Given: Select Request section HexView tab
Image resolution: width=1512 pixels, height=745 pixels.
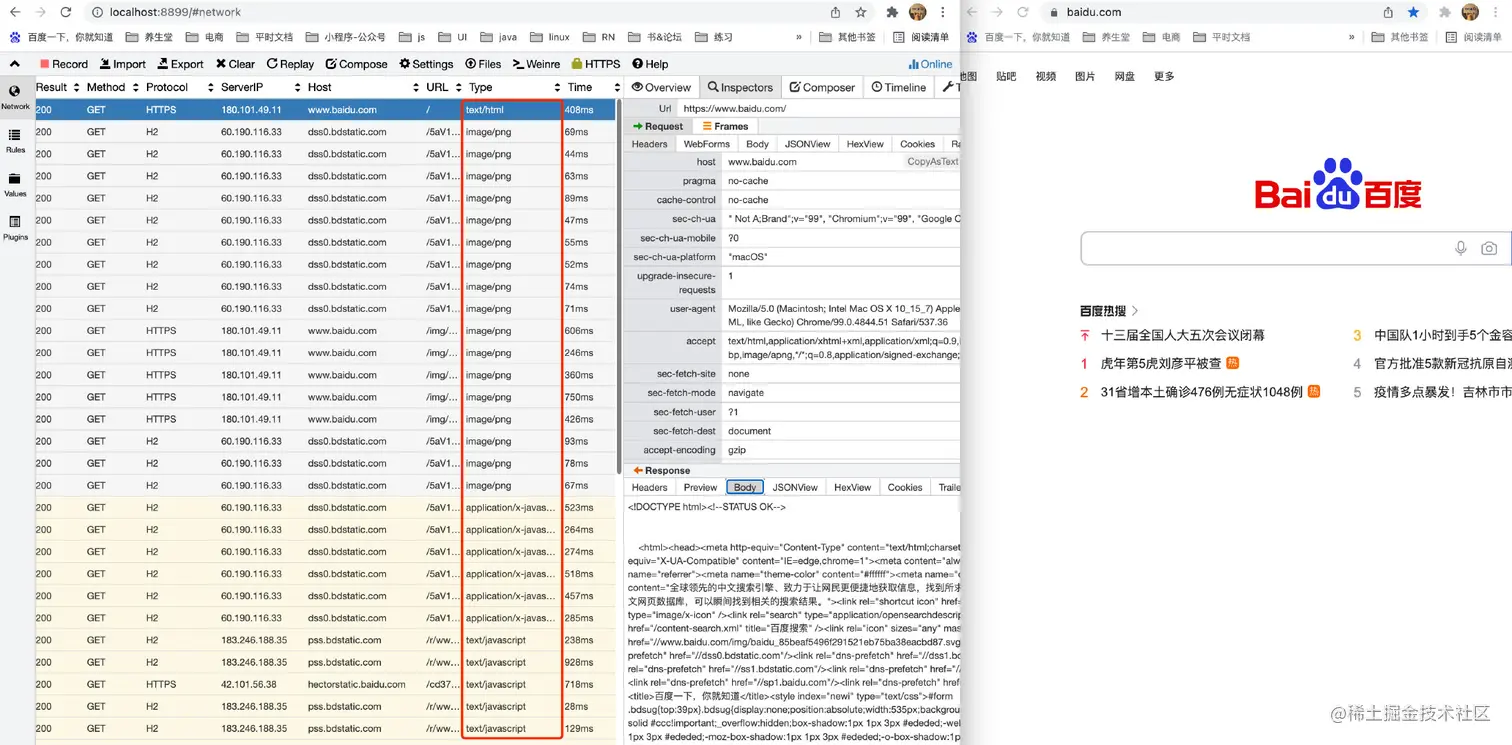Looking at the screenshot, I should pyautogui.click(x=865, y=144).
